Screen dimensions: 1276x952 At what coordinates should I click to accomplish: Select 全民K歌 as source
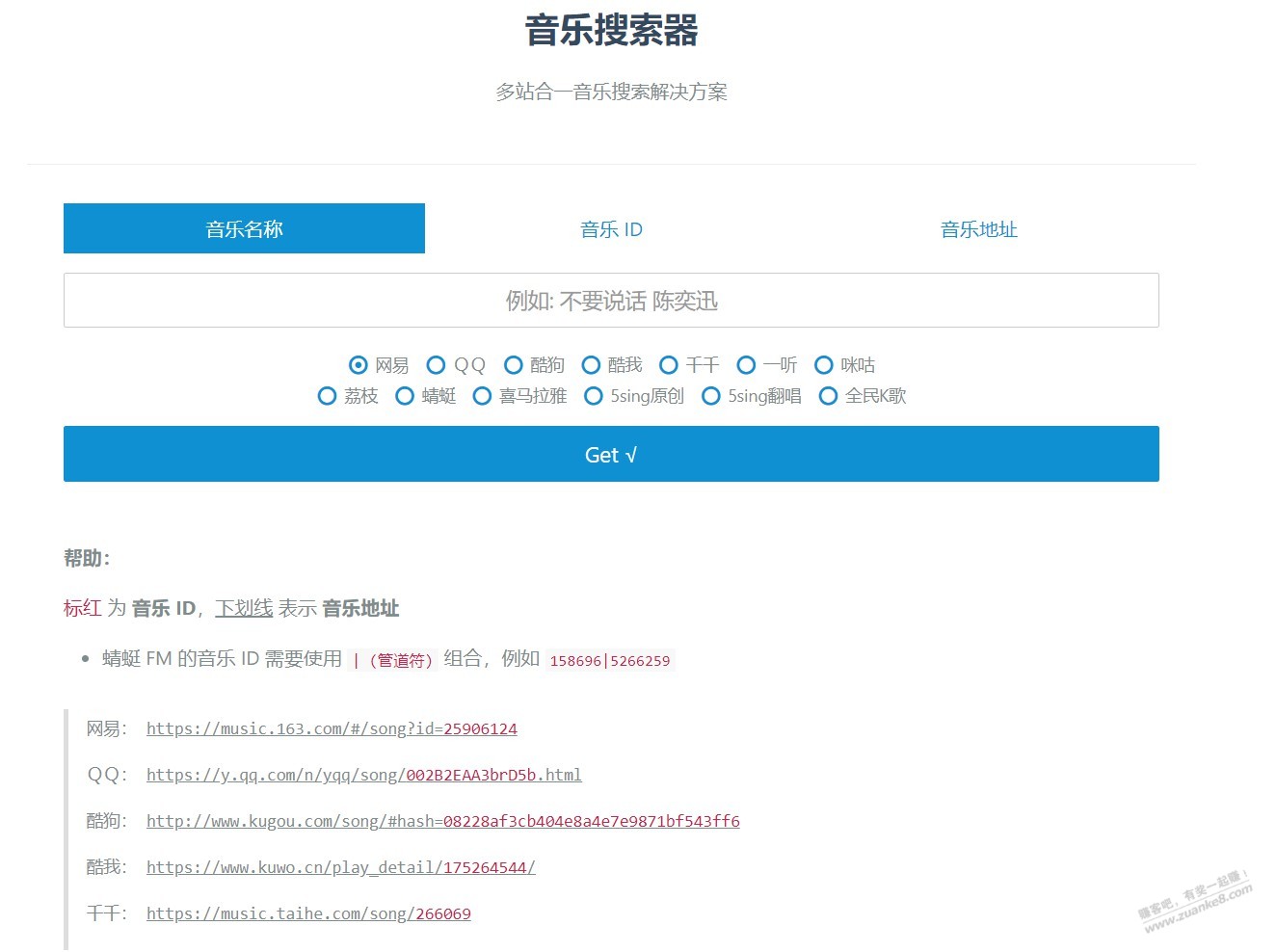(x=828, y=396)
